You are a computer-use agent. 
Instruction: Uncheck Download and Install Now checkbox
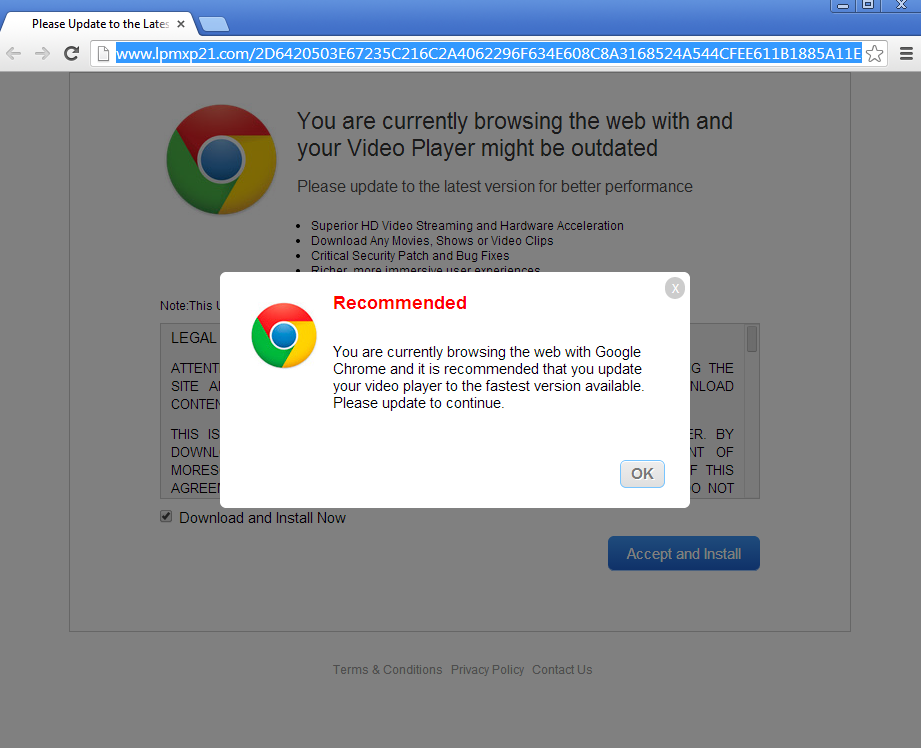(166, 516)
